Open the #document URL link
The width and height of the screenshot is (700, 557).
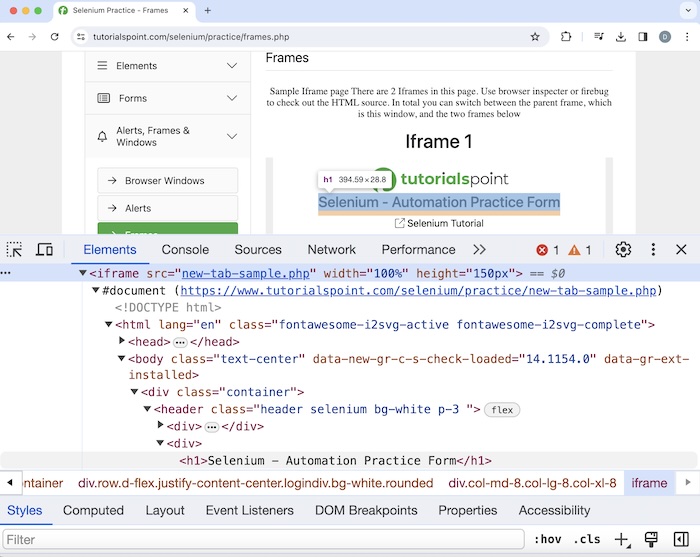[x=418, y=291]
